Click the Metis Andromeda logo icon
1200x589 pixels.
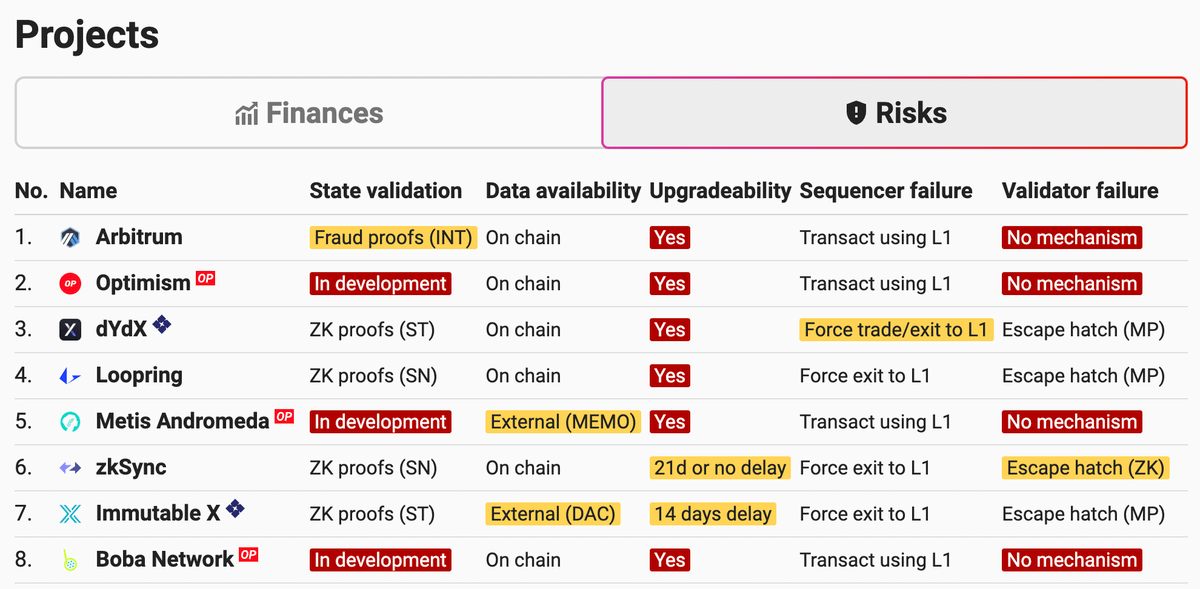click(x=70, y=422)
